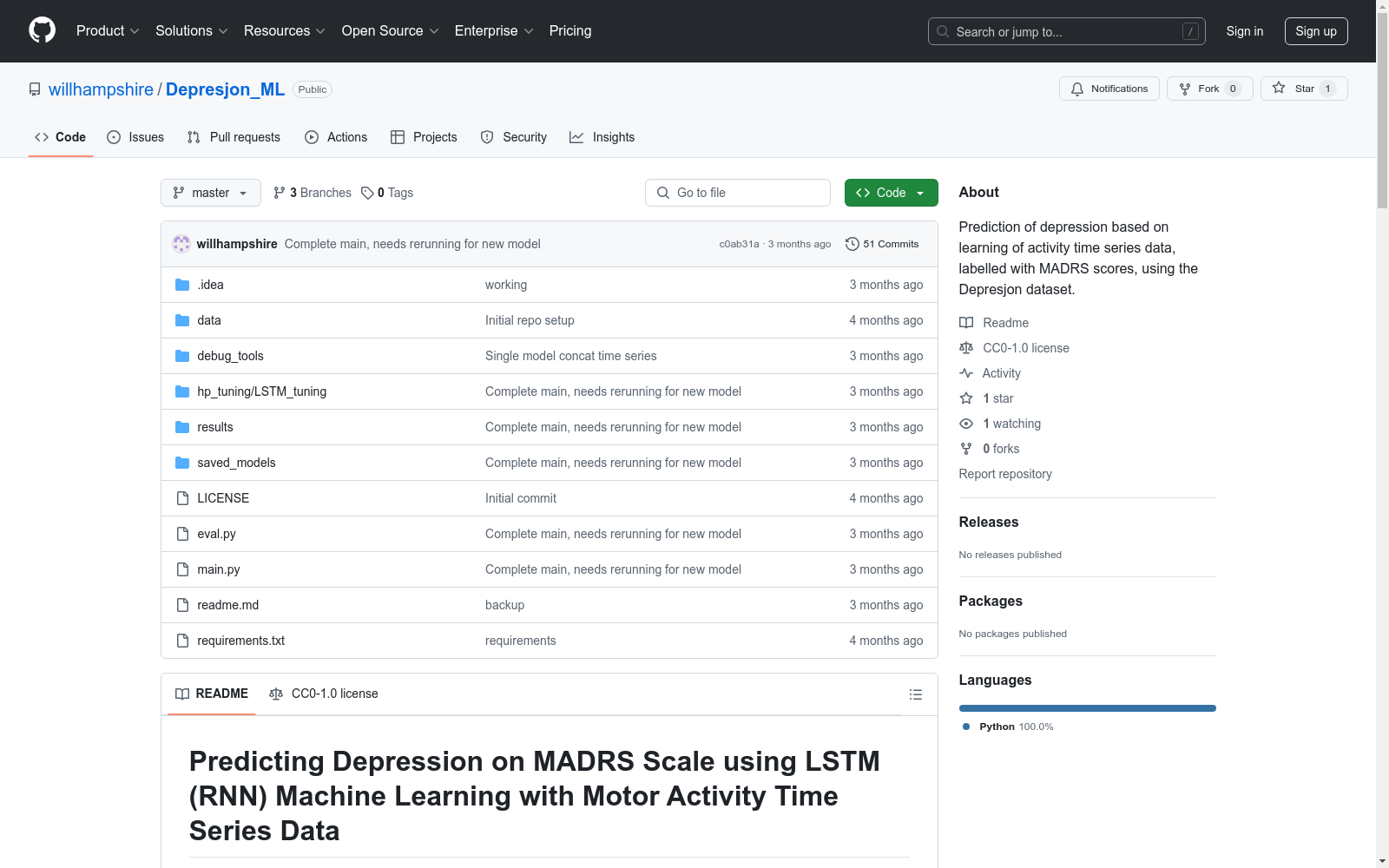Image resolution: width=1389 pixels, height=868 pixels.
Task: Click the search magnifier icon in header
Action: [943, 31]
